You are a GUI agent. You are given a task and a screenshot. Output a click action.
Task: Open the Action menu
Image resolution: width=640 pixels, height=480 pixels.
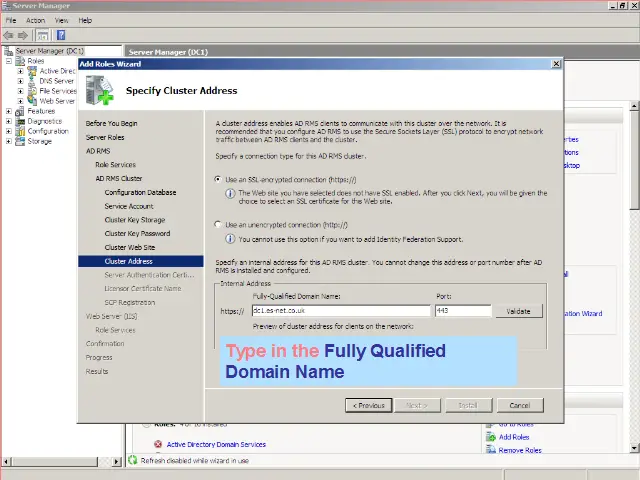35,20
